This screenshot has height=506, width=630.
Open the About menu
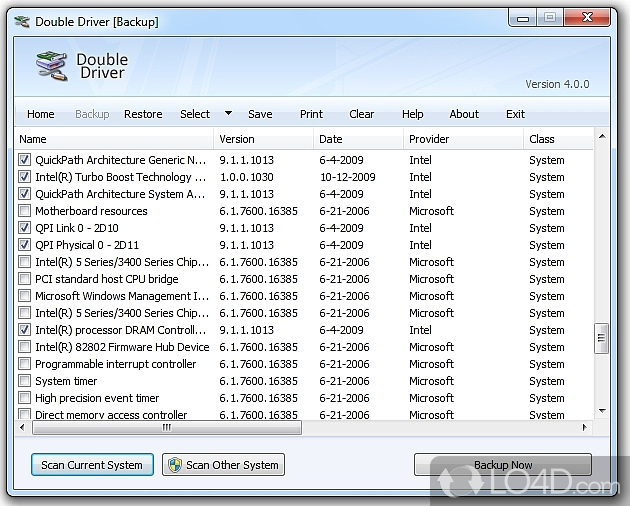[464, 114]
